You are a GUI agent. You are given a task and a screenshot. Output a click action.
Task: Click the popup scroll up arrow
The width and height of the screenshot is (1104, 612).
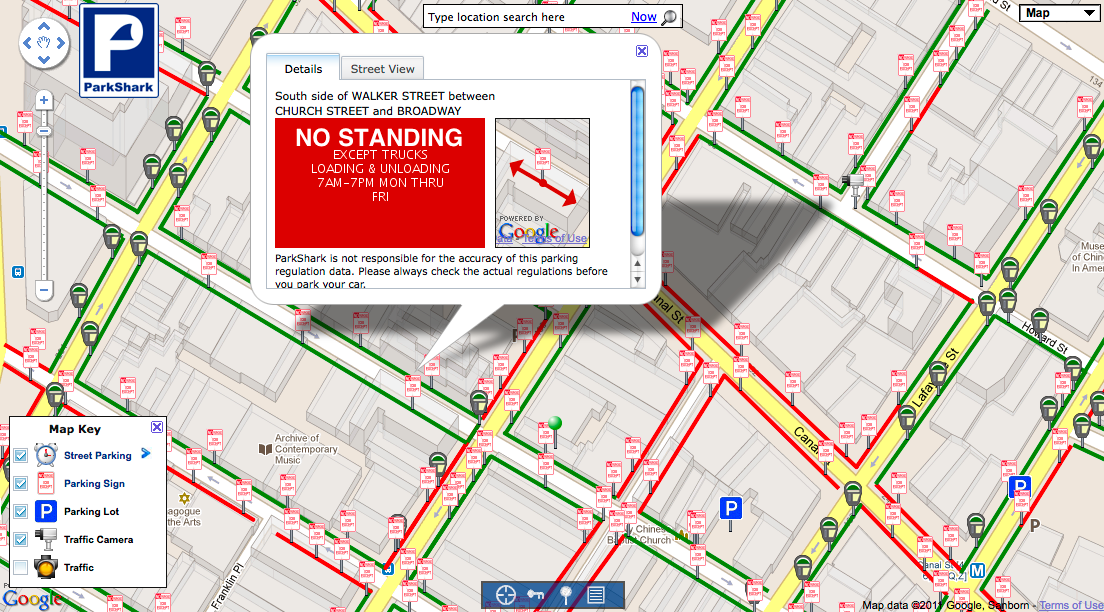click(637, 264)
